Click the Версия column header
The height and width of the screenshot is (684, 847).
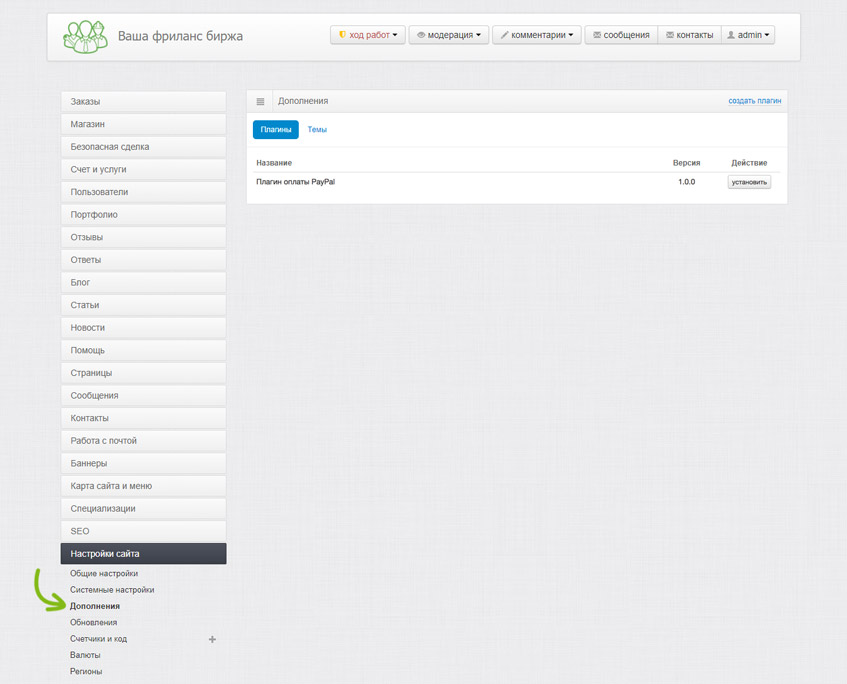[687, 163]
